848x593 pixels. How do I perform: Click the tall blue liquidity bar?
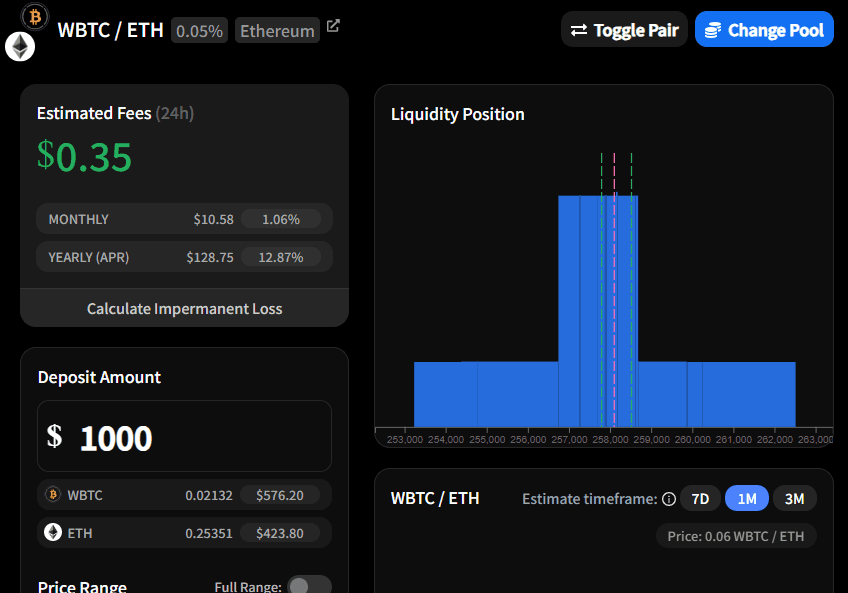pyautogui.click(x=598, y=311)
